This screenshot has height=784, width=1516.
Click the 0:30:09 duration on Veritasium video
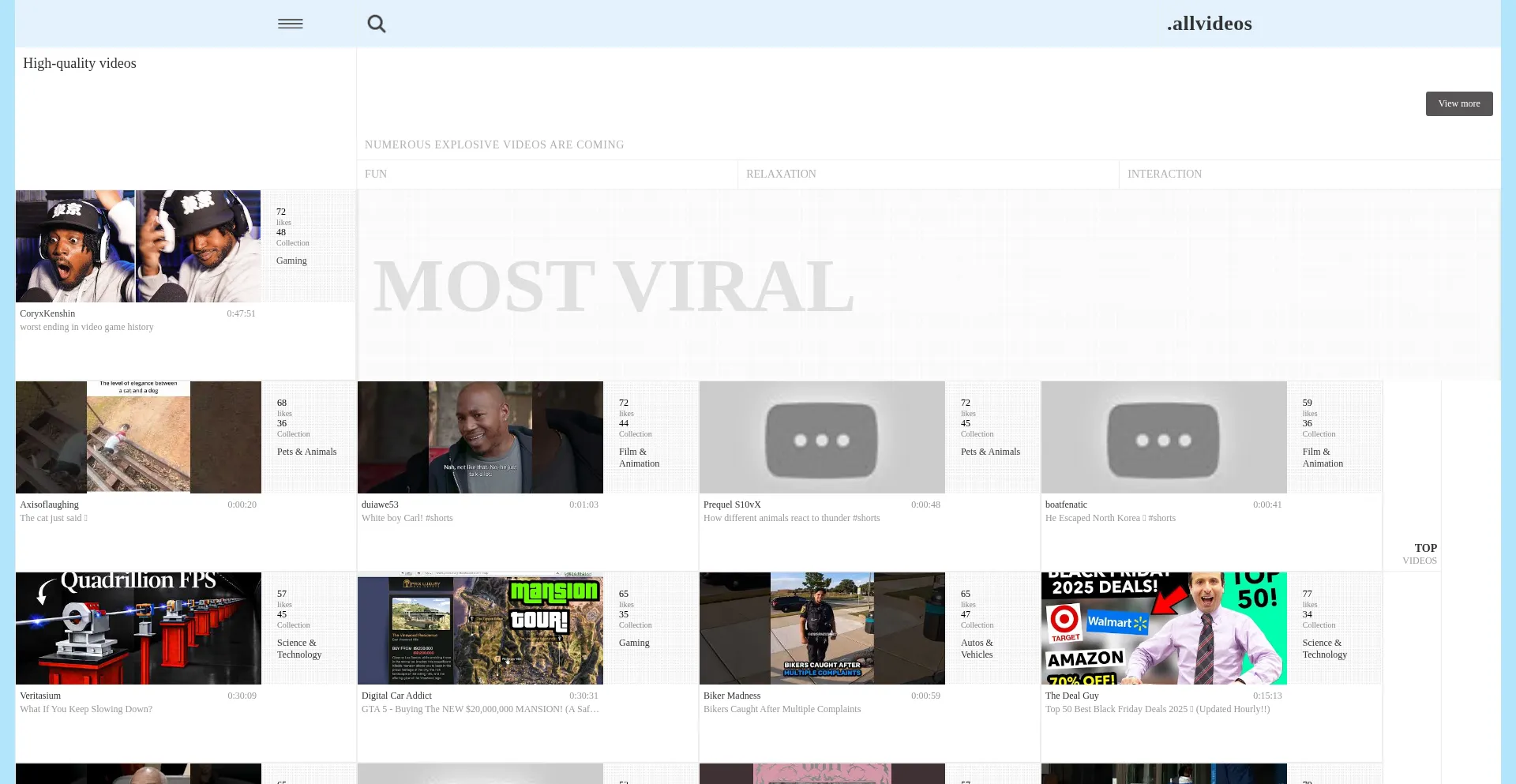click(x=242, y=696)
